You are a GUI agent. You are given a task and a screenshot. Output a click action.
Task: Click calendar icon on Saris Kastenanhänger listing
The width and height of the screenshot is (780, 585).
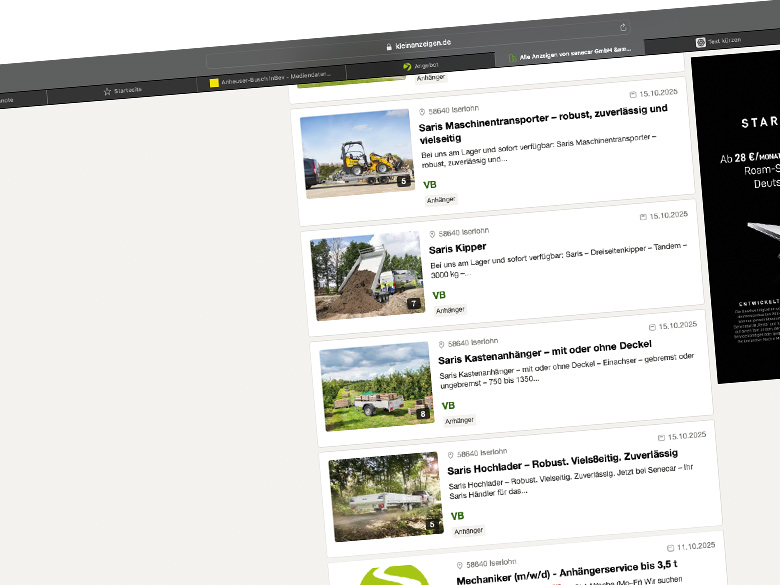pyautogui.click(x=652, y=326)
